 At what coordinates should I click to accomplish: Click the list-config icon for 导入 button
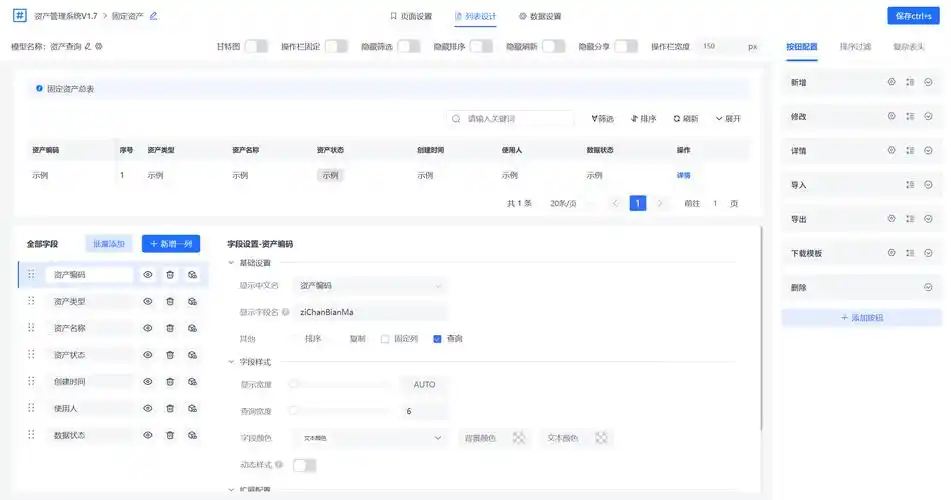pyautogui.click(x=910, y=184)
